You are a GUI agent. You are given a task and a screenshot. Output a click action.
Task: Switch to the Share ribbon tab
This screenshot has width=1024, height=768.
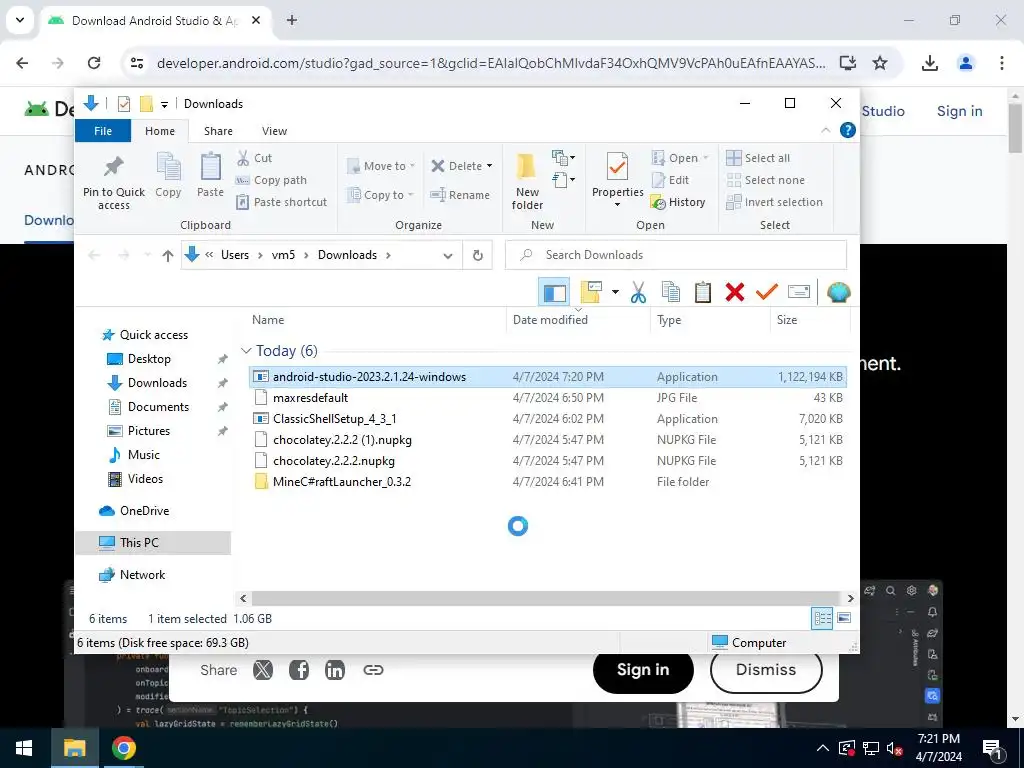pyautogui.click(x=218, y=131)
